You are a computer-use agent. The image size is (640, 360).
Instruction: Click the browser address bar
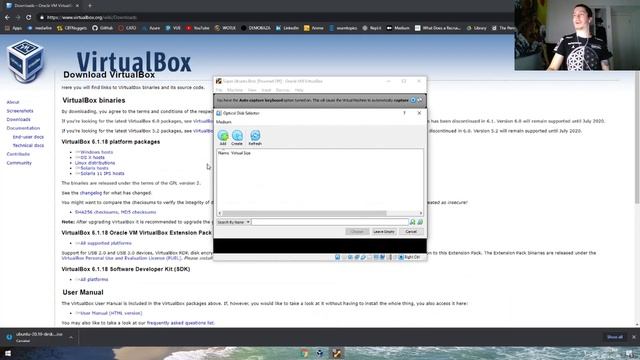pos(269,18)
